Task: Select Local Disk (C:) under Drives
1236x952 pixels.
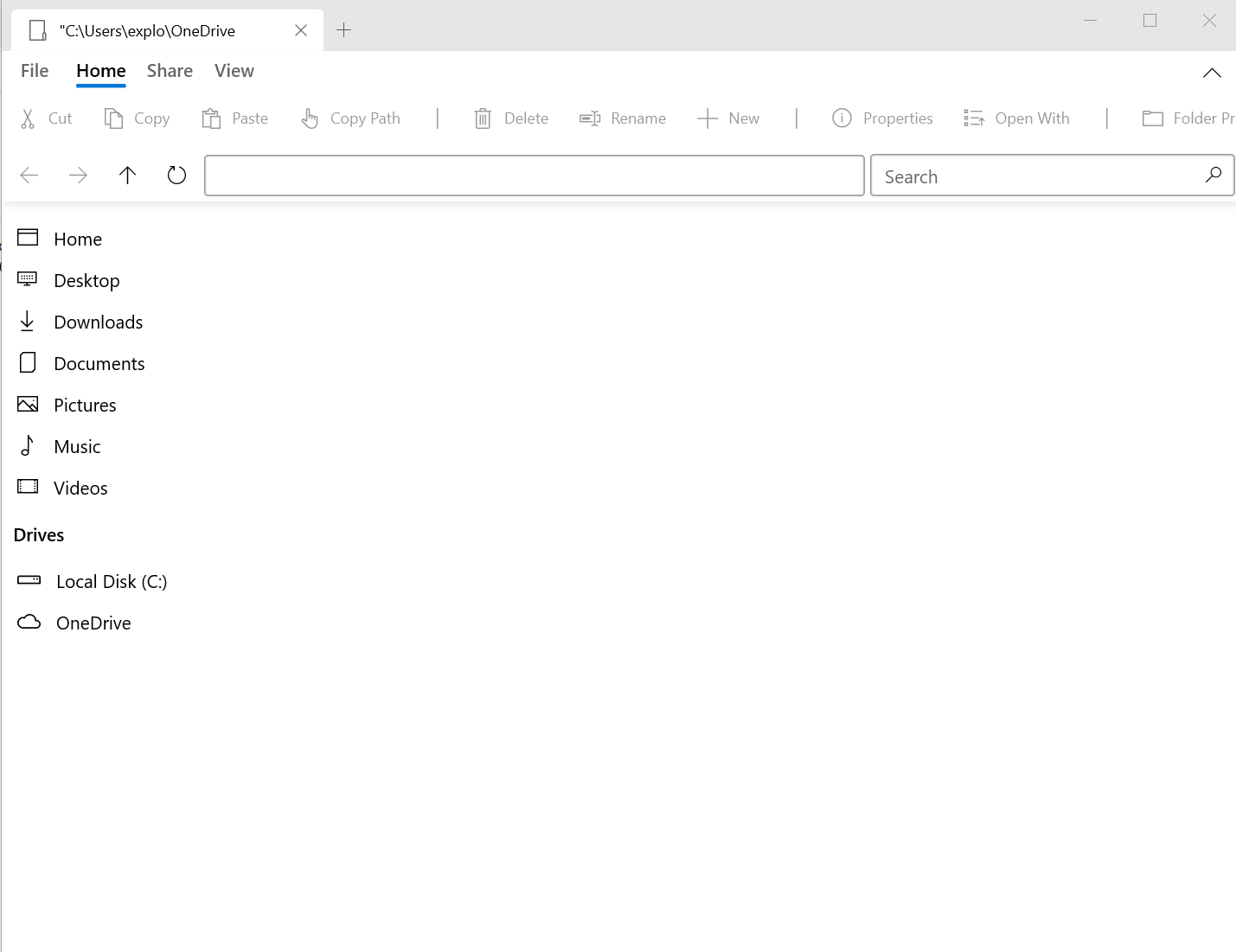Action: tap(111, 581)
